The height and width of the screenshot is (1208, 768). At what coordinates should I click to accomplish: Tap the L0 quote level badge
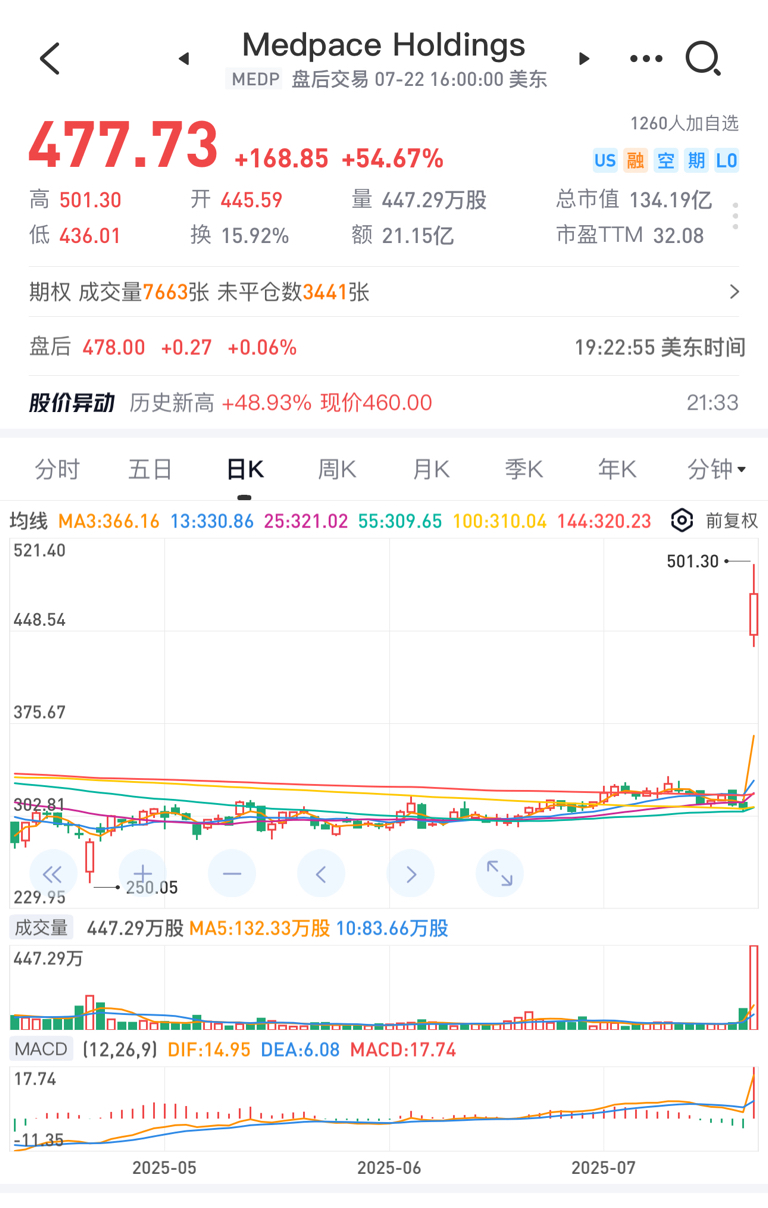726,160
